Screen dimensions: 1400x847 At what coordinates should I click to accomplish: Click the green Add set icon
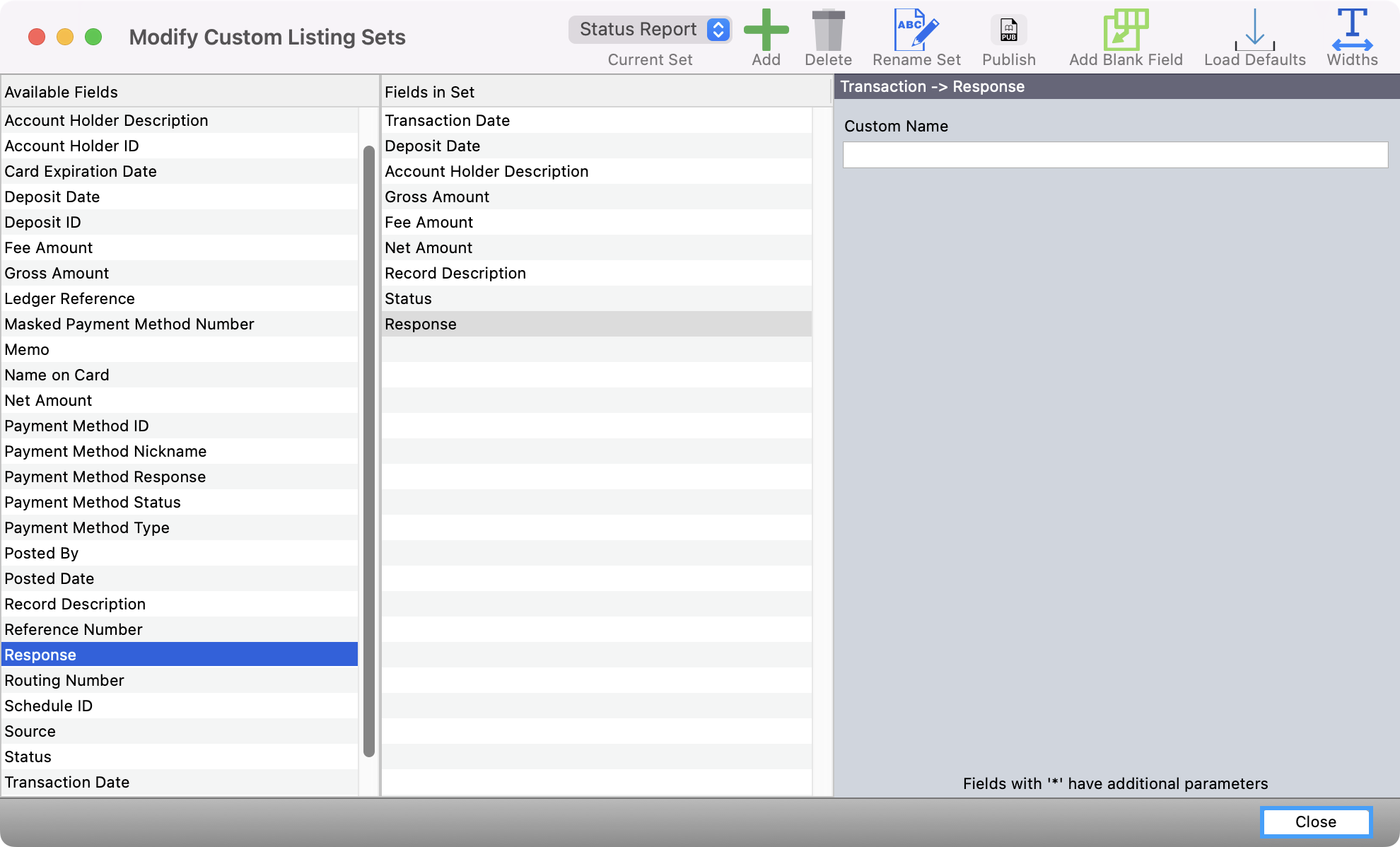point(766,30)
